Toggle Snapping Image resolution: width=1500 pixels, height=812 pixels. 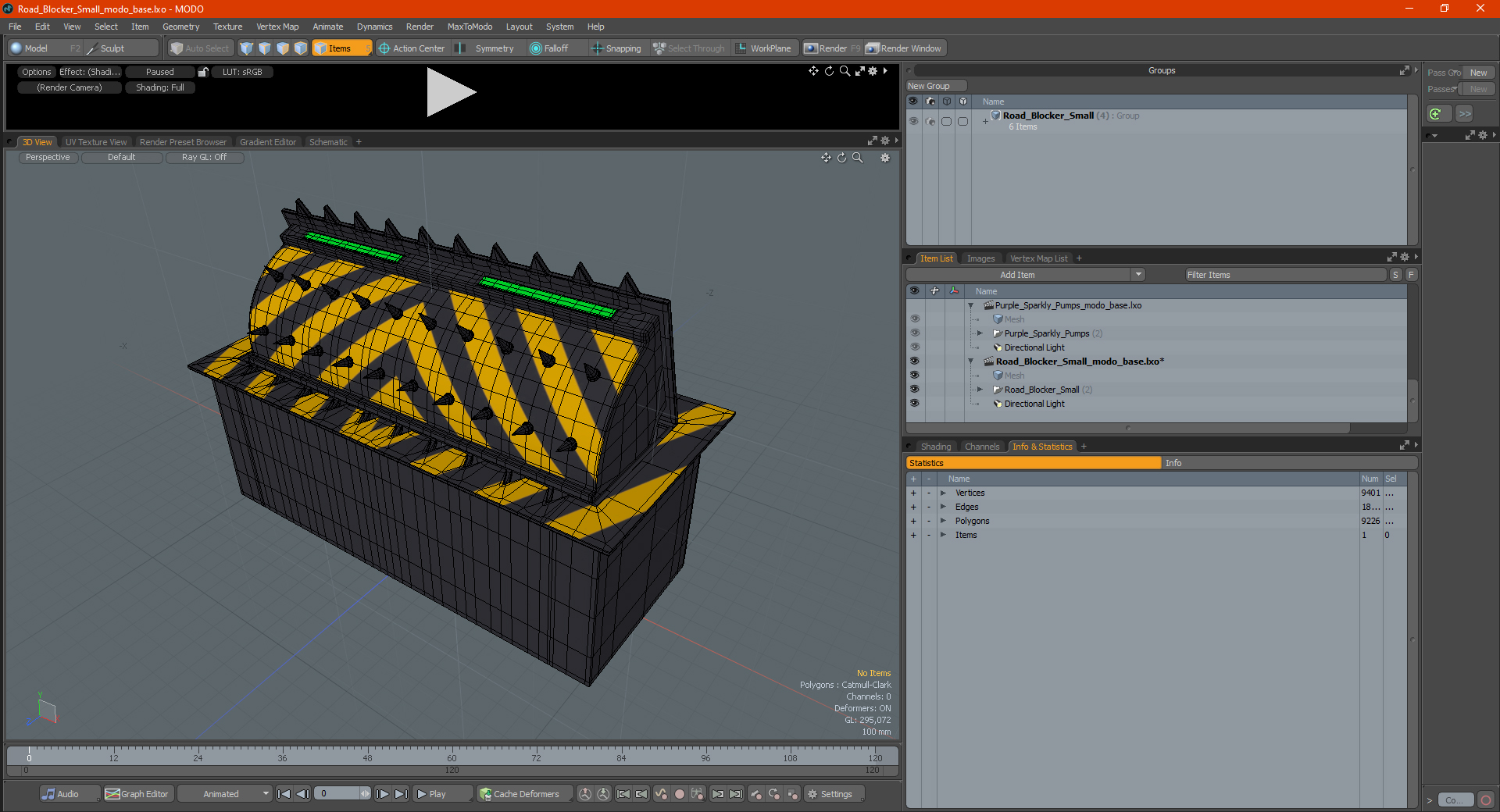(616, 48)
